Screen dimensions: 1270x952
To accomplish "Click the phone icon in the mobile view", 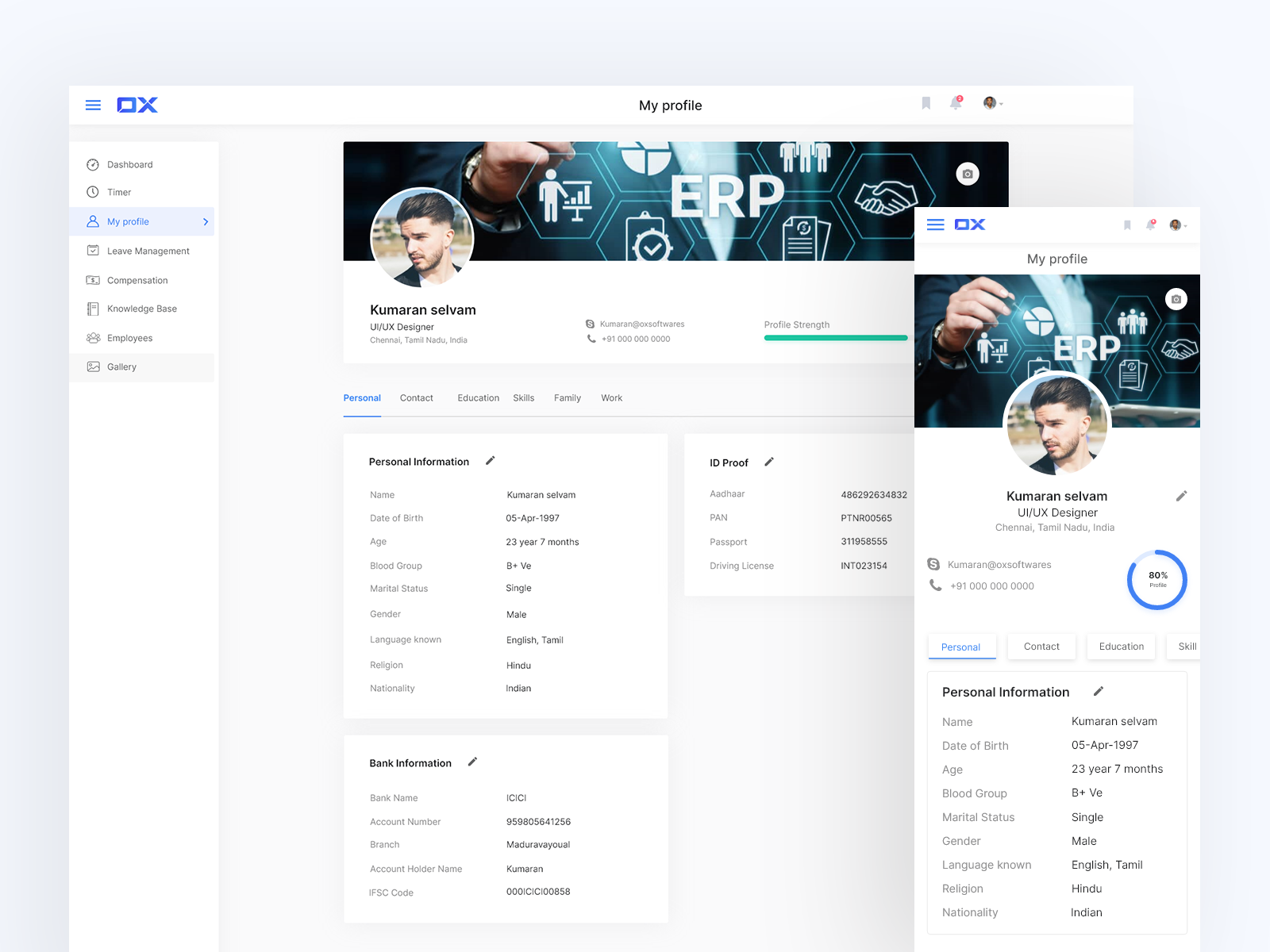I will point(935,585).
